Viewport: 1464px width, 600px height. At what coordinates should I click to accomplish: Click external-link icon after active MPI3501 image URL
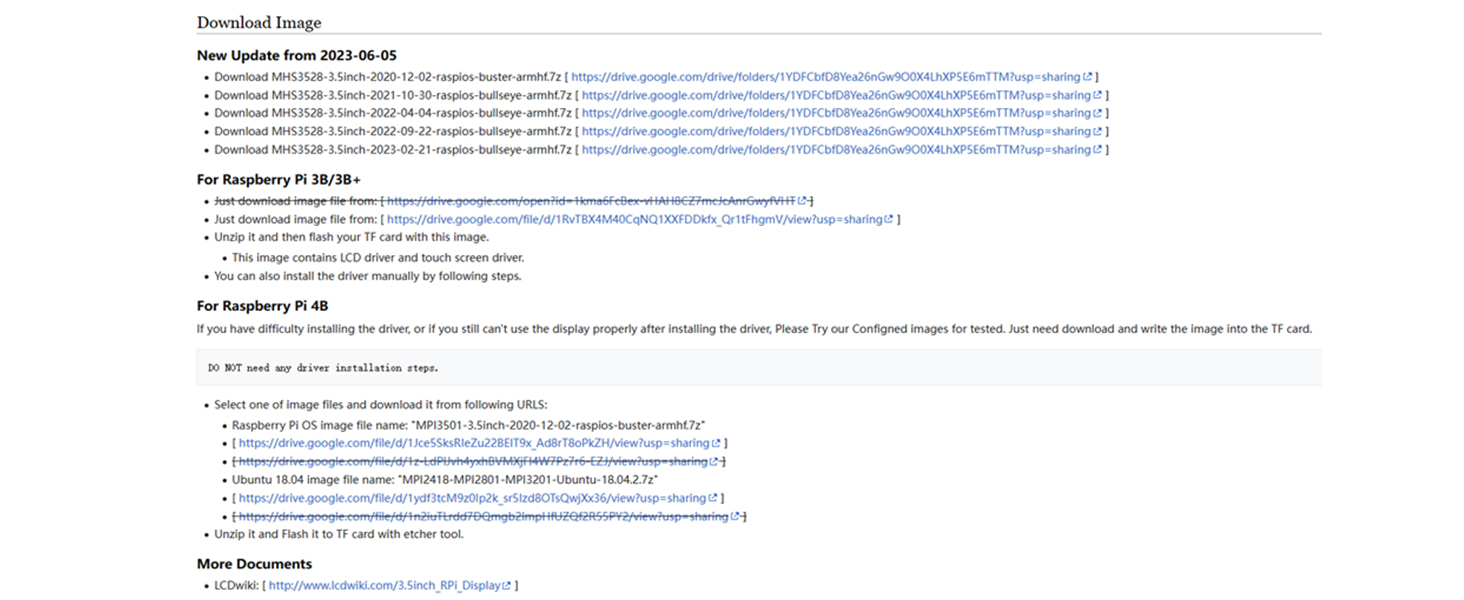pos(716,443)
